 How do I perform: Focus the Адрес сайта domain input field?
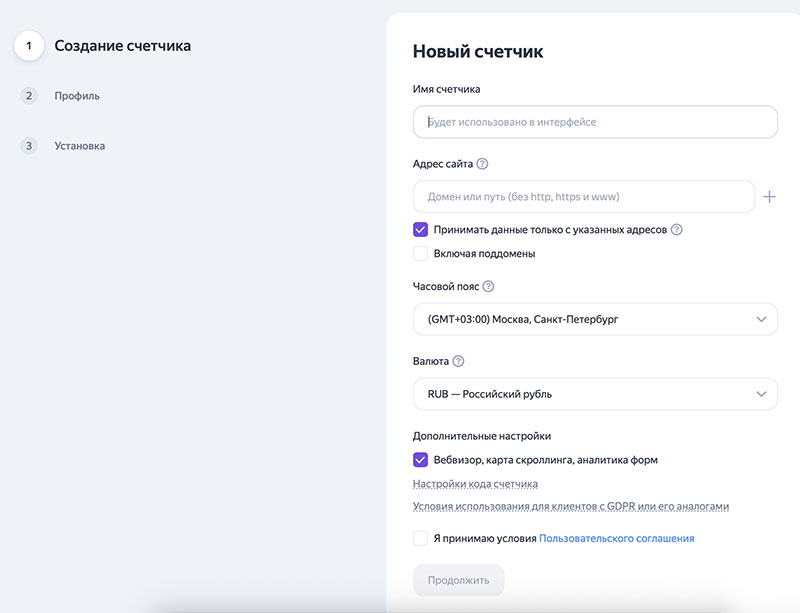tap(584, 197)
